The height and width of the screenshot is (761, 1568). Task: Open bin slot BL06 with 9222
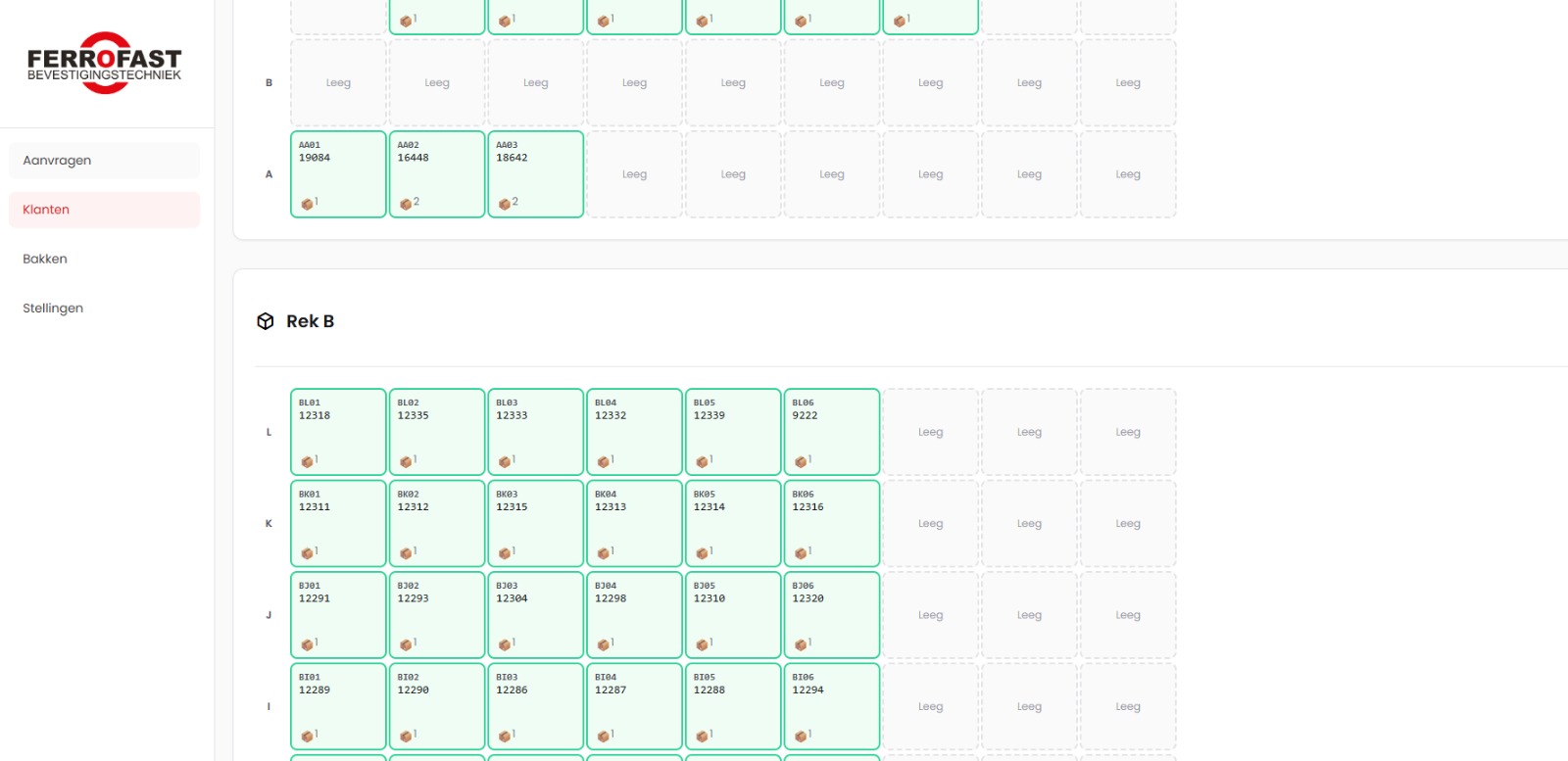coord(831,432)
